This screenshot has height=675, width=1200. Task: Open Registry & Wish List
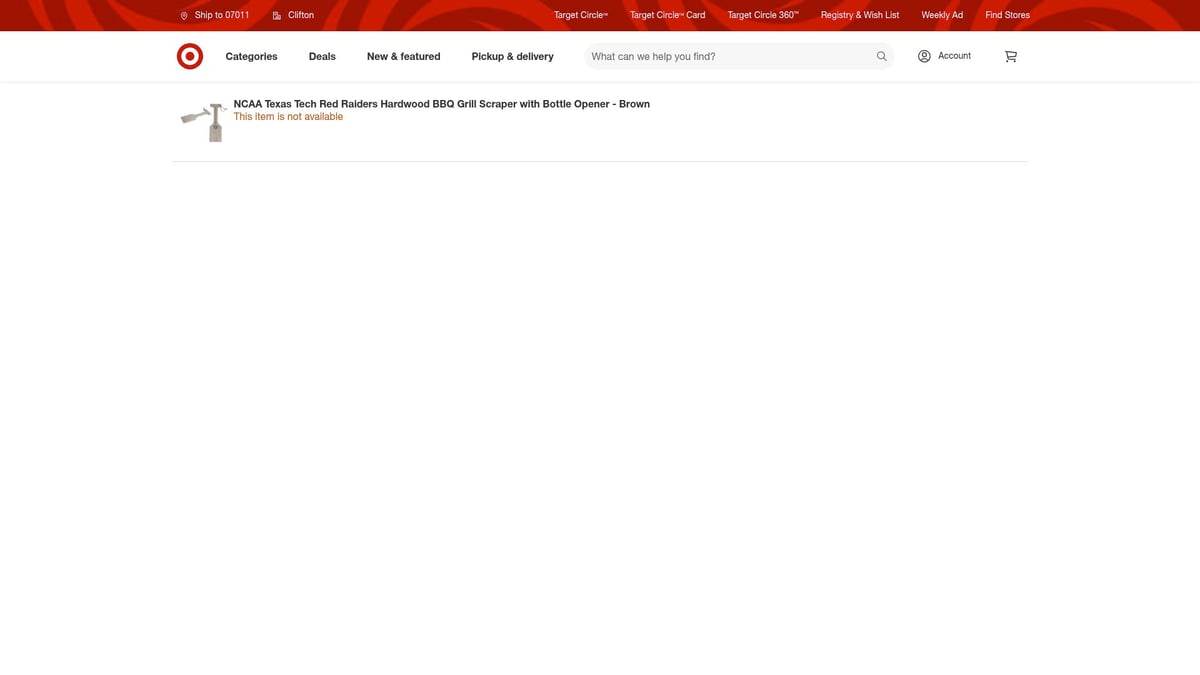click(859, 15)
